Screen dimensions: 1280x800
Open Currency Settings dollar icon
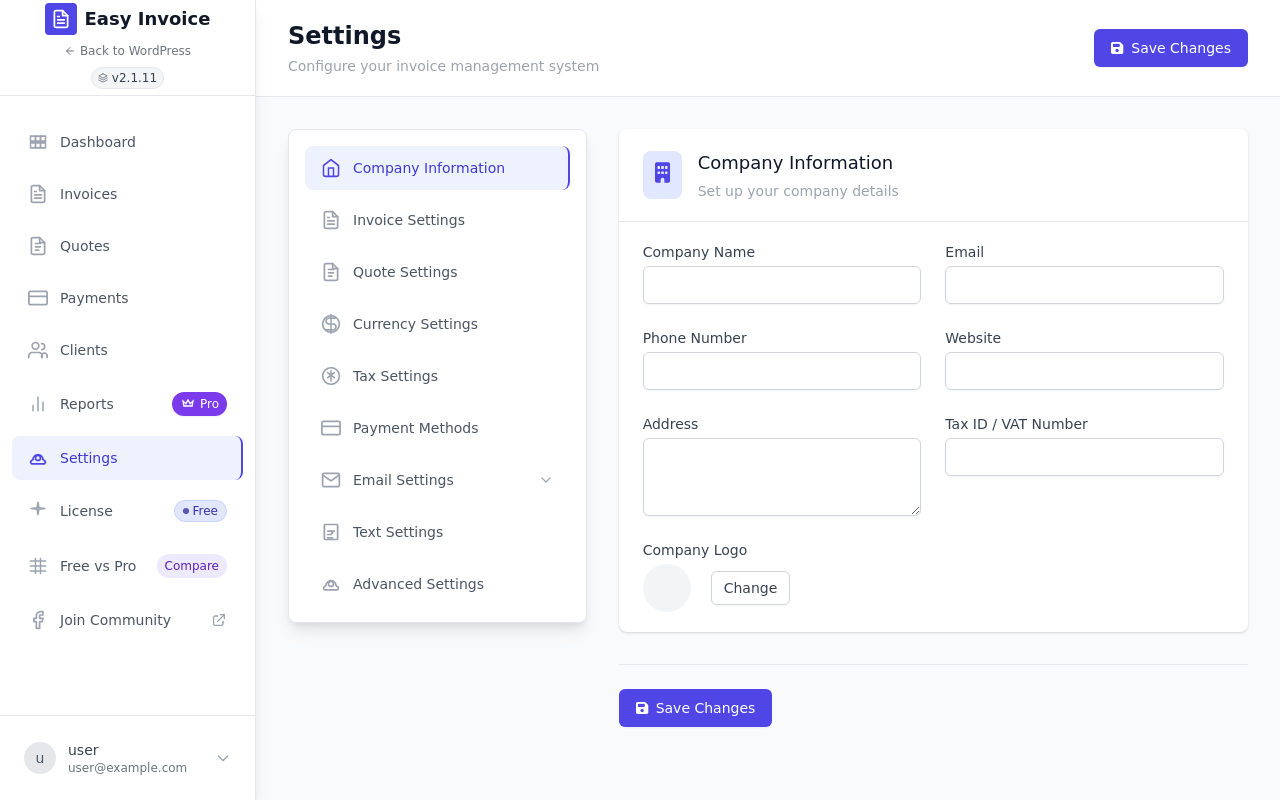[331, 324]
